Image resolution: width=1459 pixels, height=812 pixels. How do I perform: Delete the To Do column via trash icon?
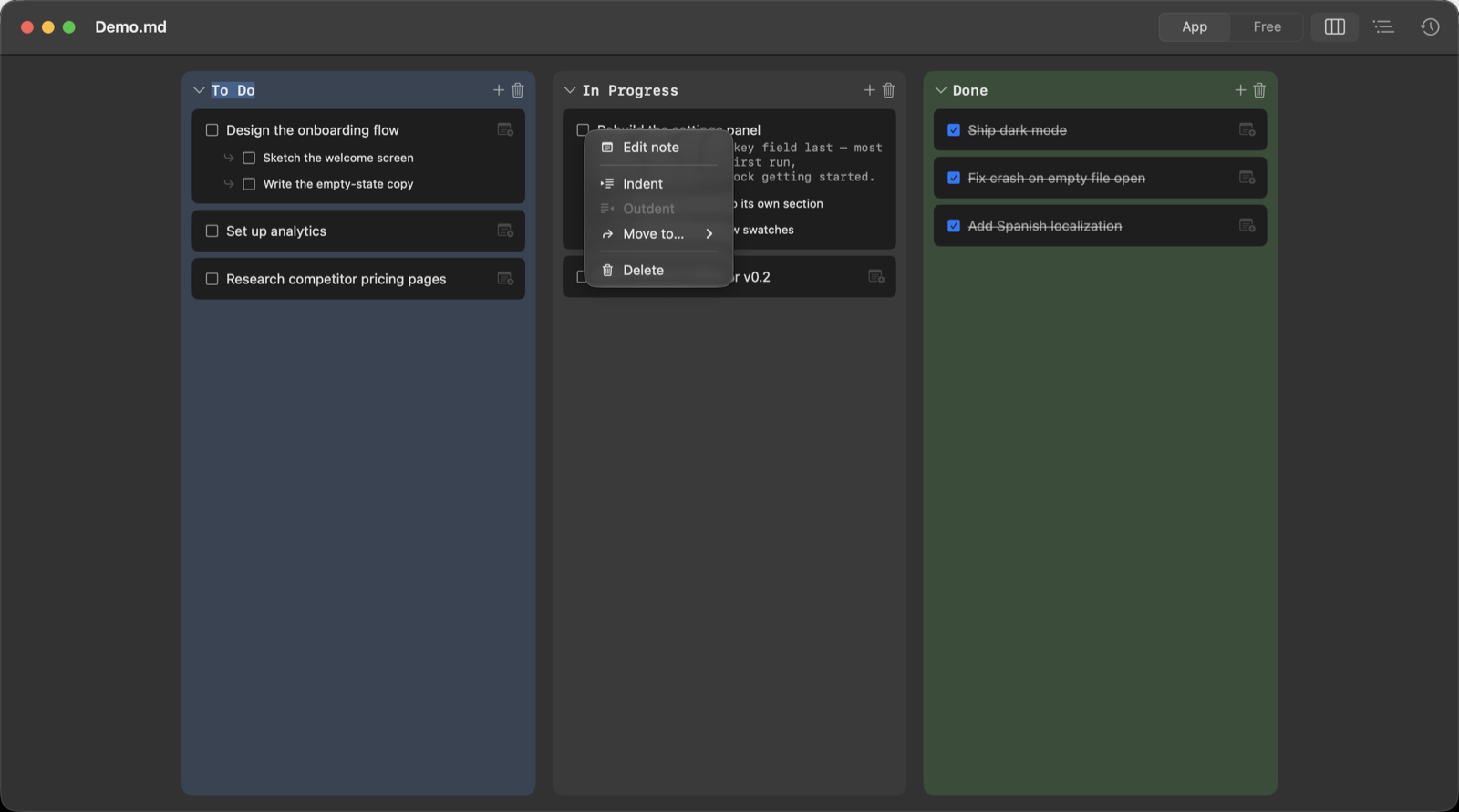click(x=518, y=90)
